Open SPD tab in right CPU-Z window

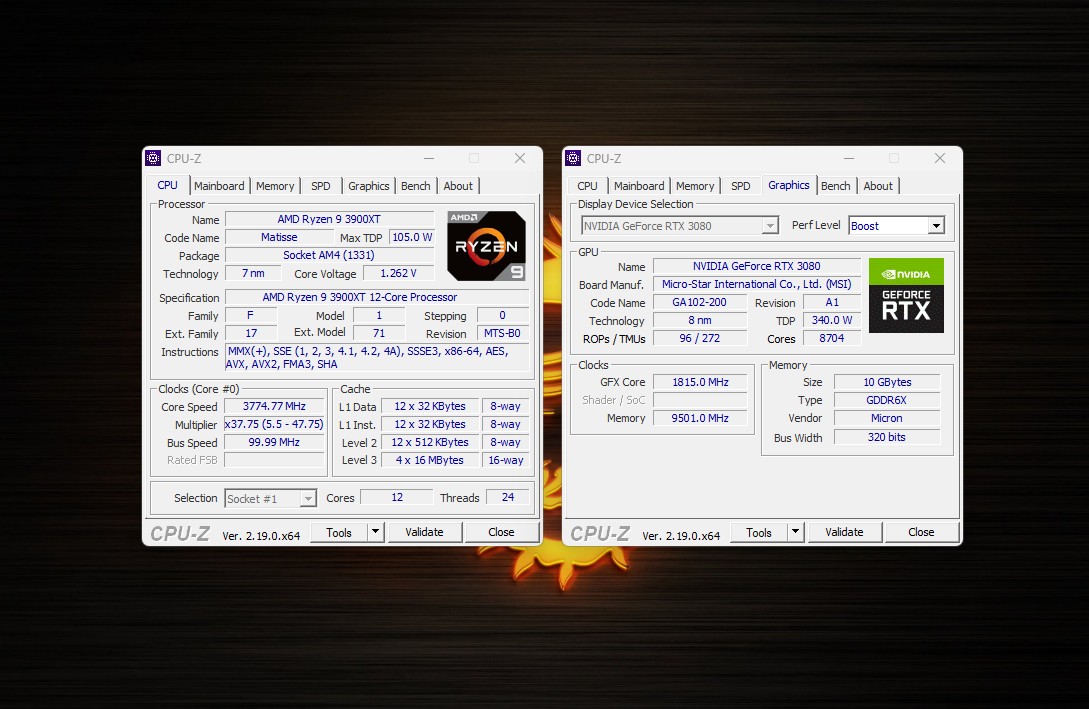tap(740, 186)
